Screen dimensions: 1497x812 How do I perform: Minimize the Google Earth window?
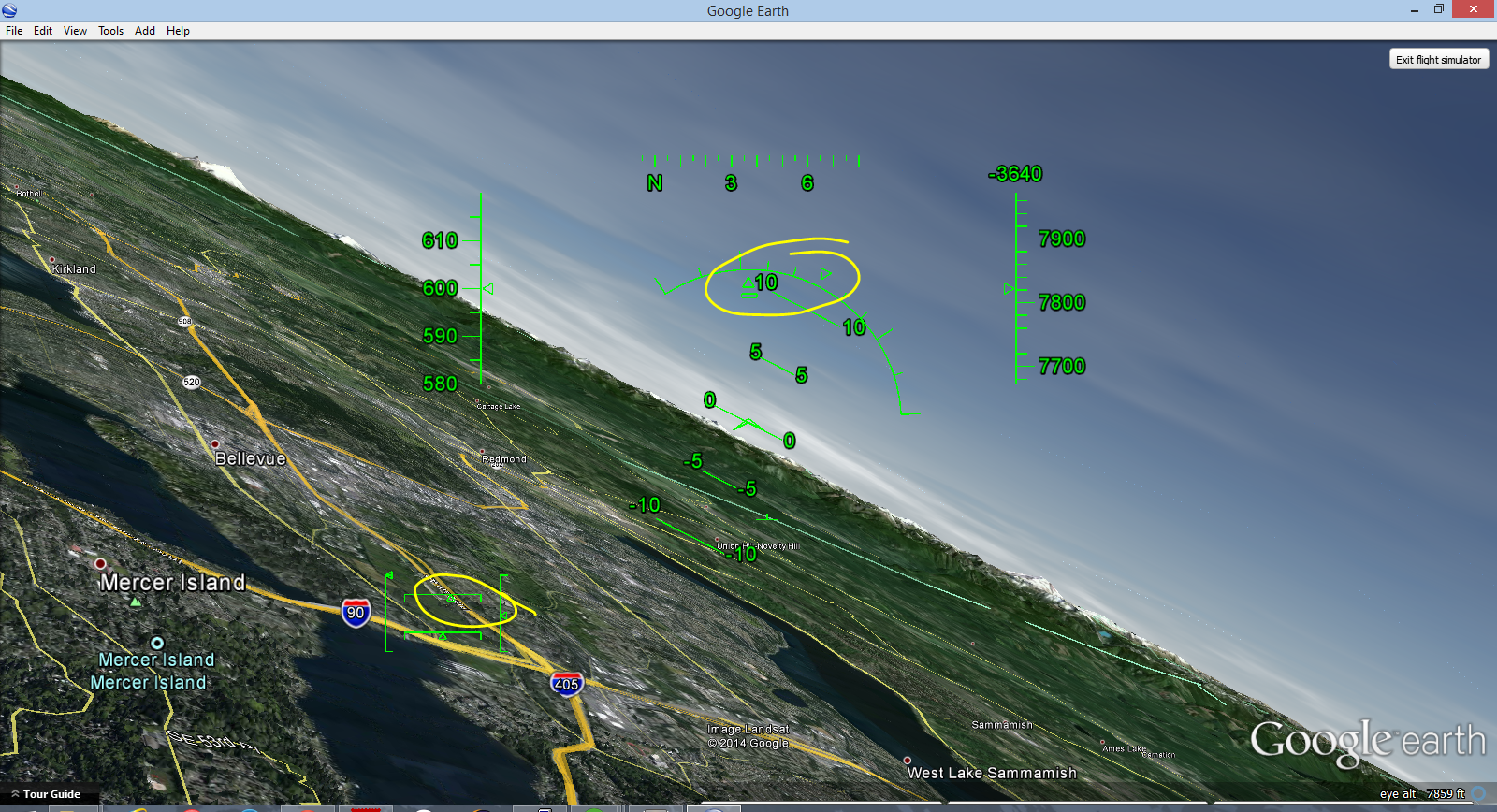1414,9
